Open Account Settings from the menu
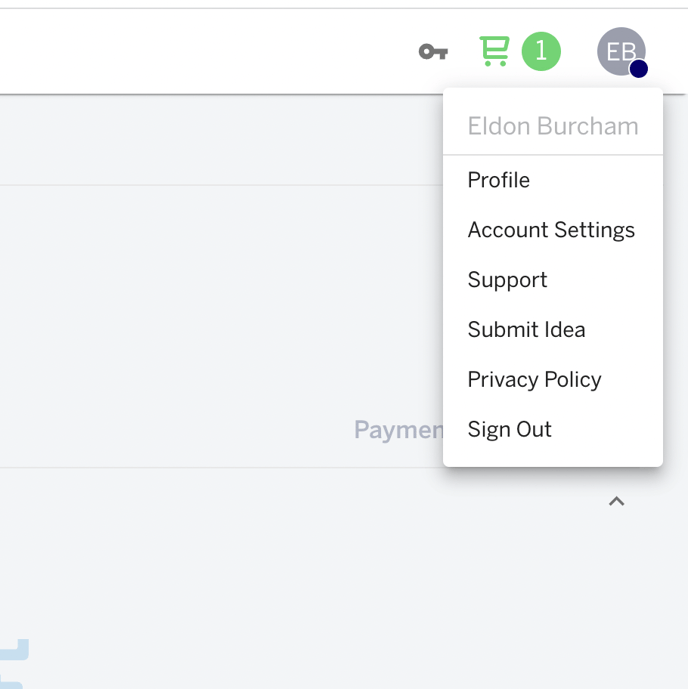Screen dimensions: 688x689 pos(553,230)
